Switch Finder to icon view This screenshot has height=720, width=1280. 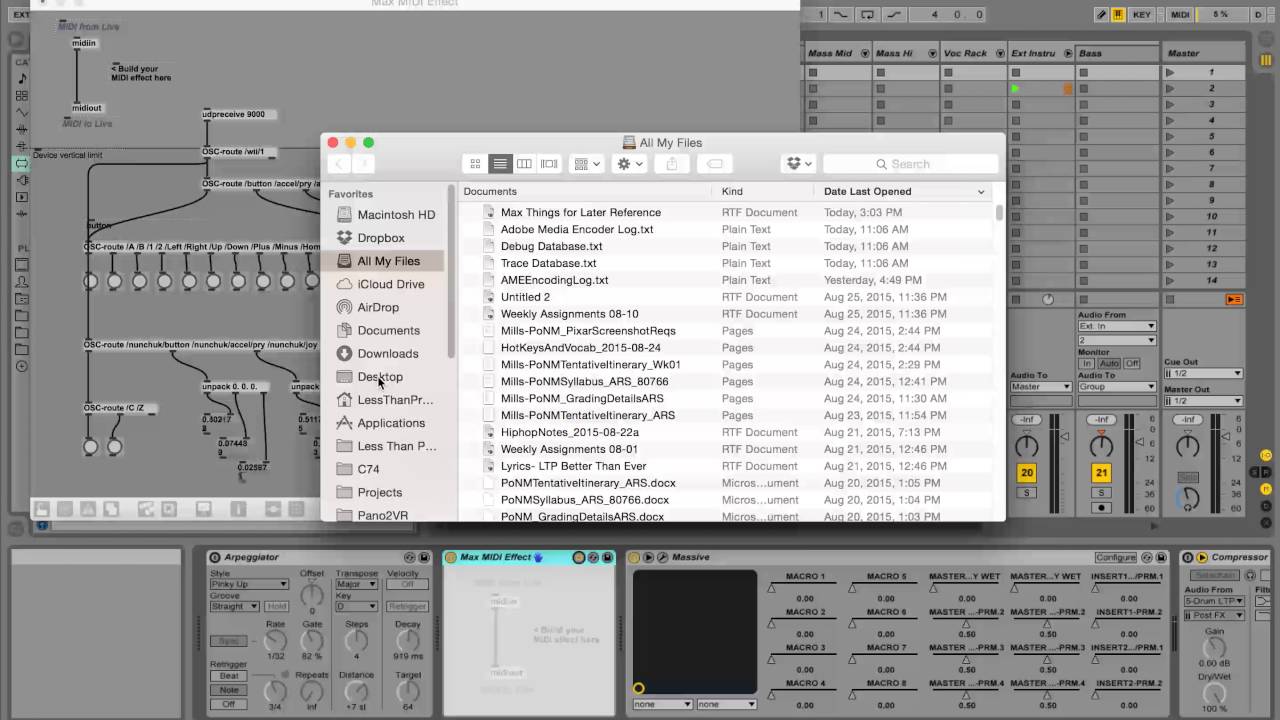(475, 164)
